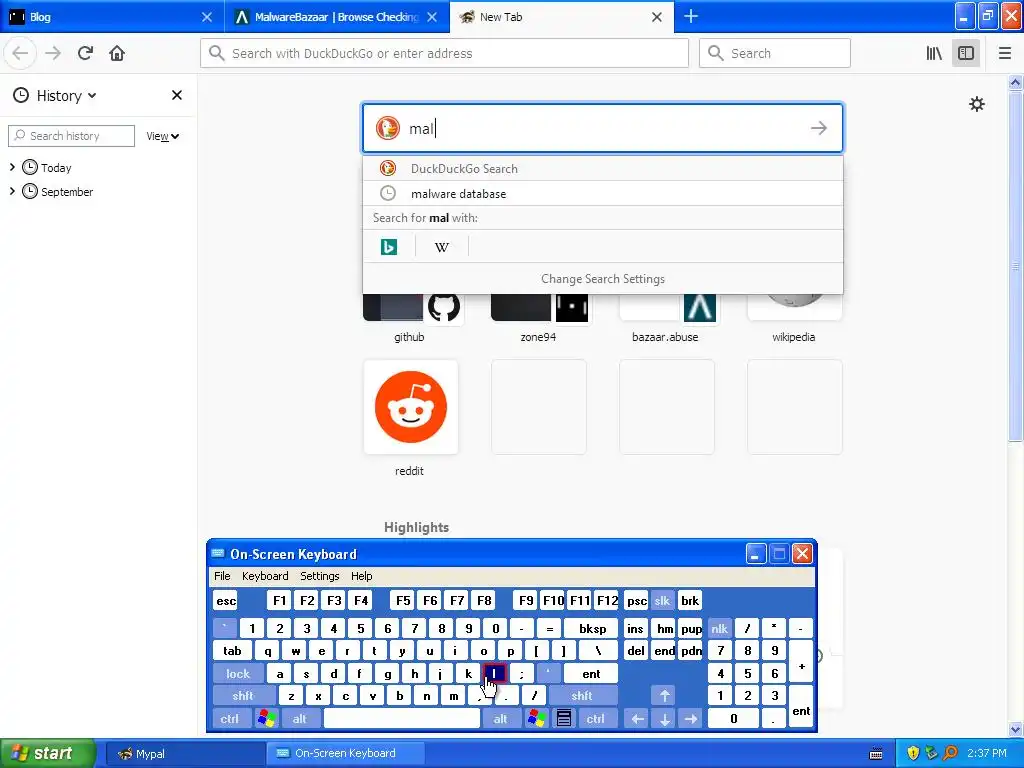Click the magnifier tray icon
This screenshot has width=1024, height=768.
[x=950, y=753]
